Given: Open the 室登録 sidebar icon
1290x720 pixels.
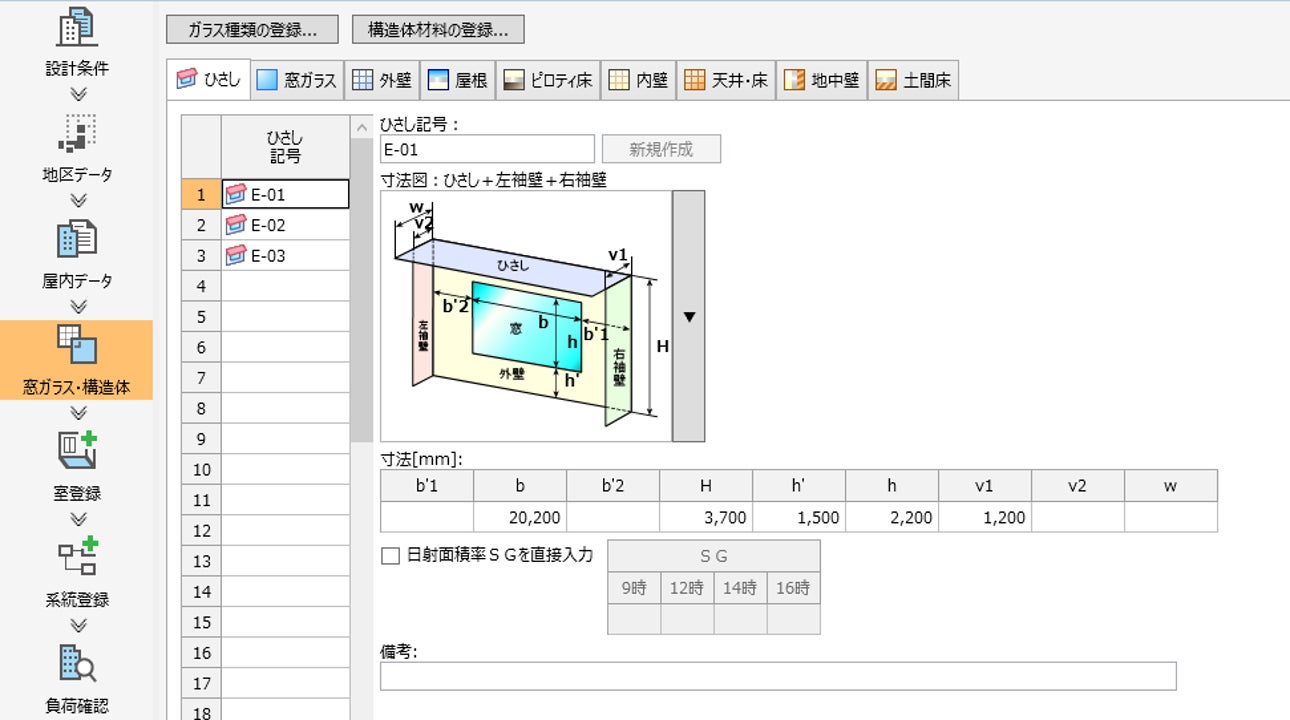Looking at the screenshot, I should pos(77,452).
